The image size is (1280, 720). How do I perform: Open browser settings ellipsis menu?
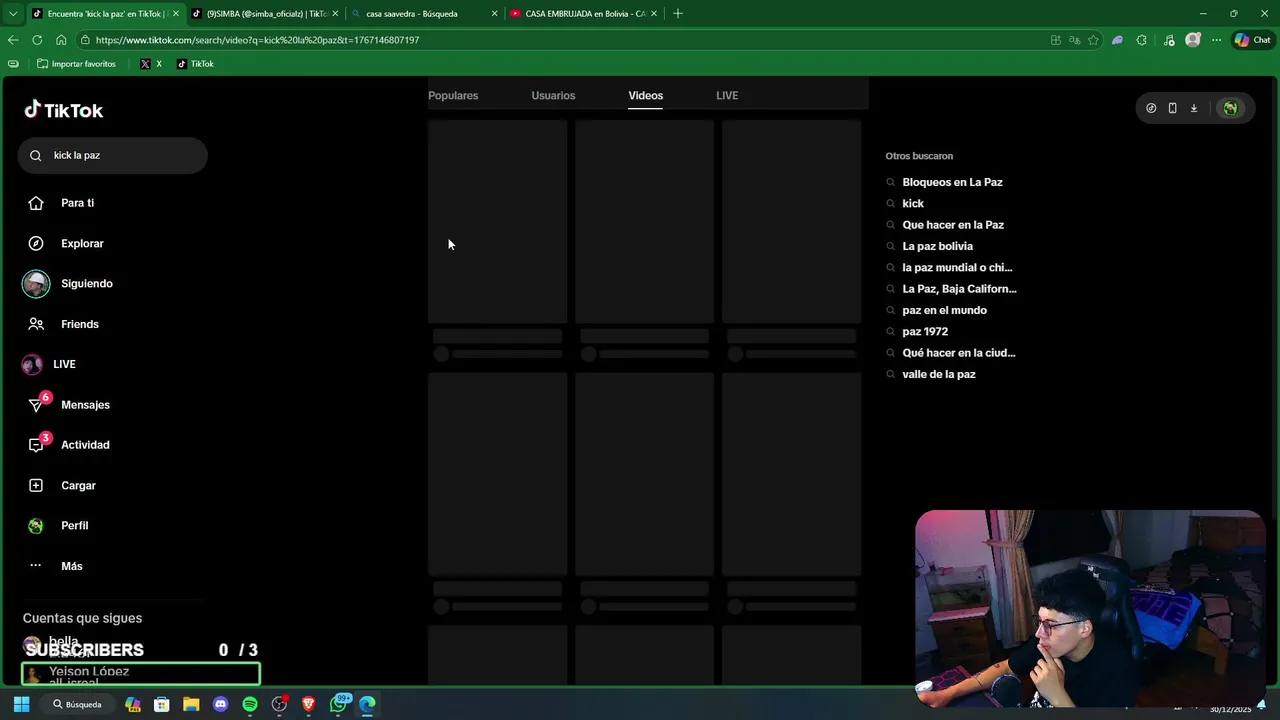pyautogui.click(x=1216, y=40)
